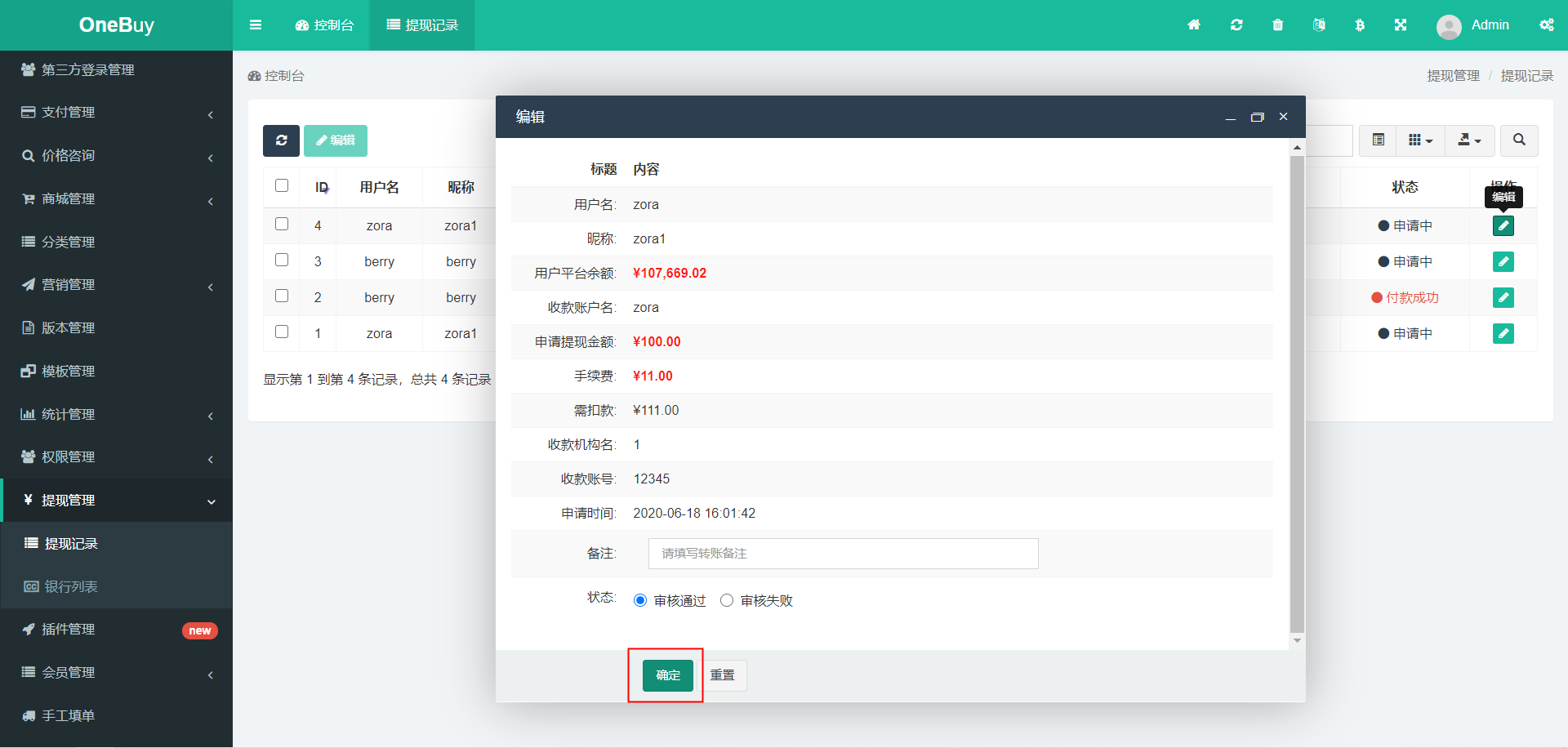Switch to the 控制台 tab
Viewport: 1568px width, 748px height.
click(x=325, y=25)
